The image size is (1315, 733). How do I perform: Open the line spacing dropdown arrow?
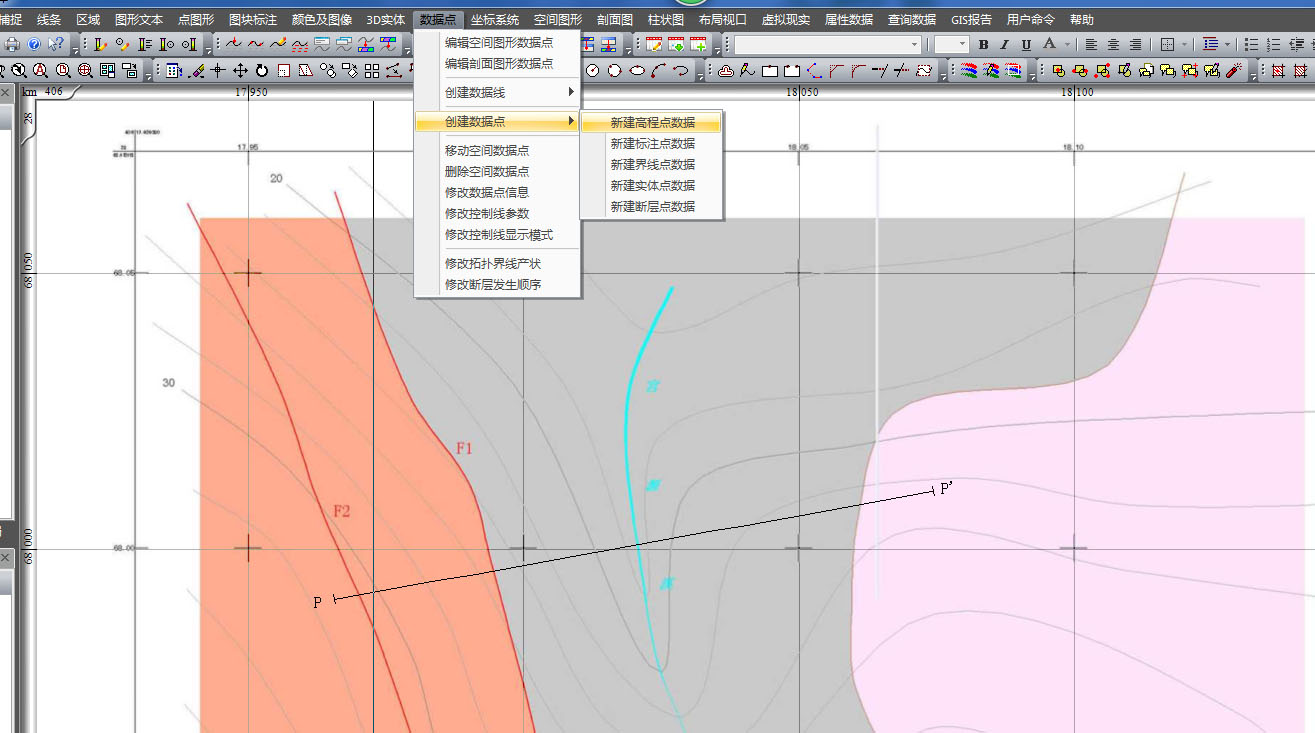[1227, 45]
